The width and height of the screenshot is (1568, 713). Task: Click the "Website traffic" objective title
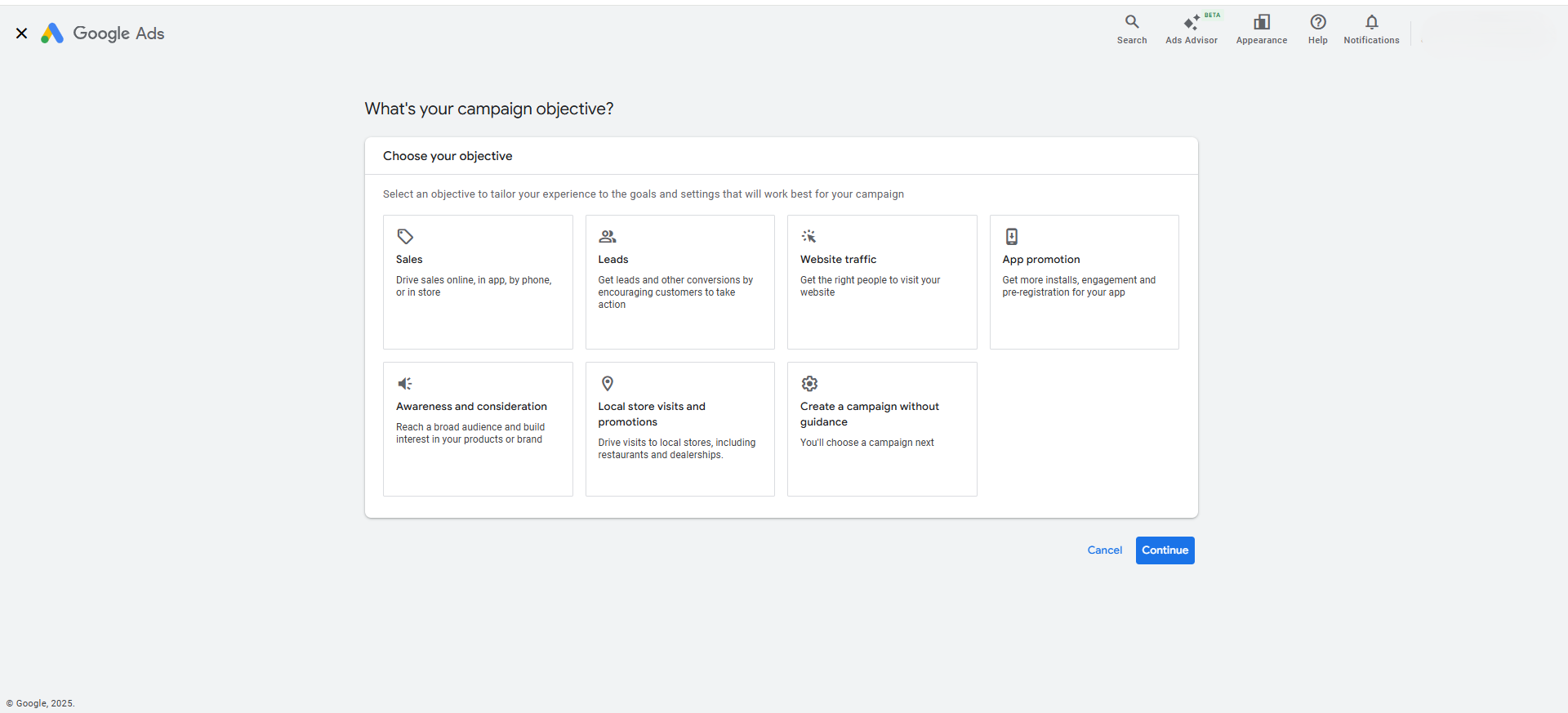pyautogui.click(x=838, y=260)
